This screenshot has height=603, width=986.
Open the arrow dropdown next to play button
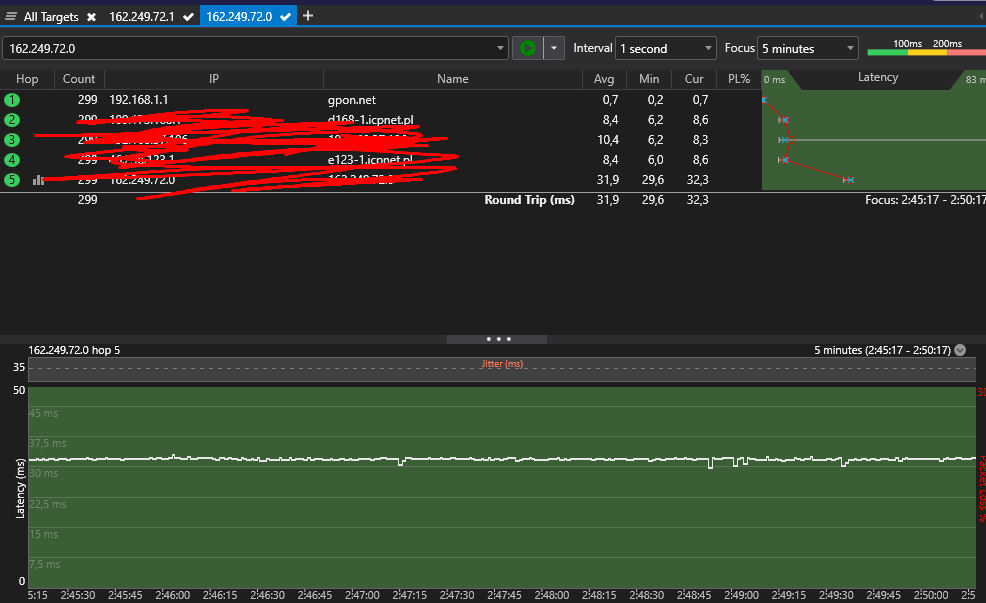coord(554,48)
